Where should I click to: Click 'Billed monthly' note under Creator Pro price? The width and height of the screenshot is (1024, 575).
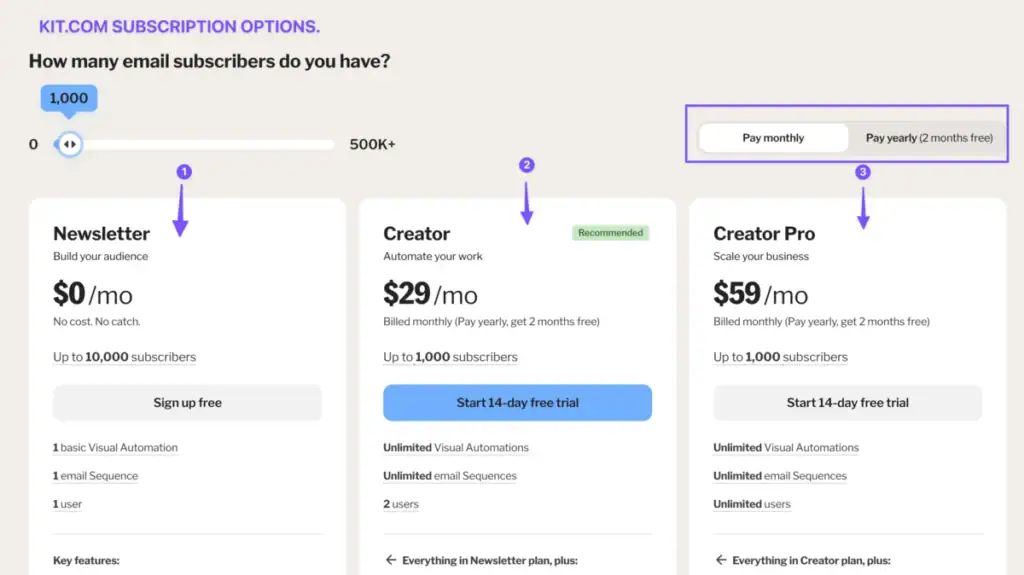point(822,321)
